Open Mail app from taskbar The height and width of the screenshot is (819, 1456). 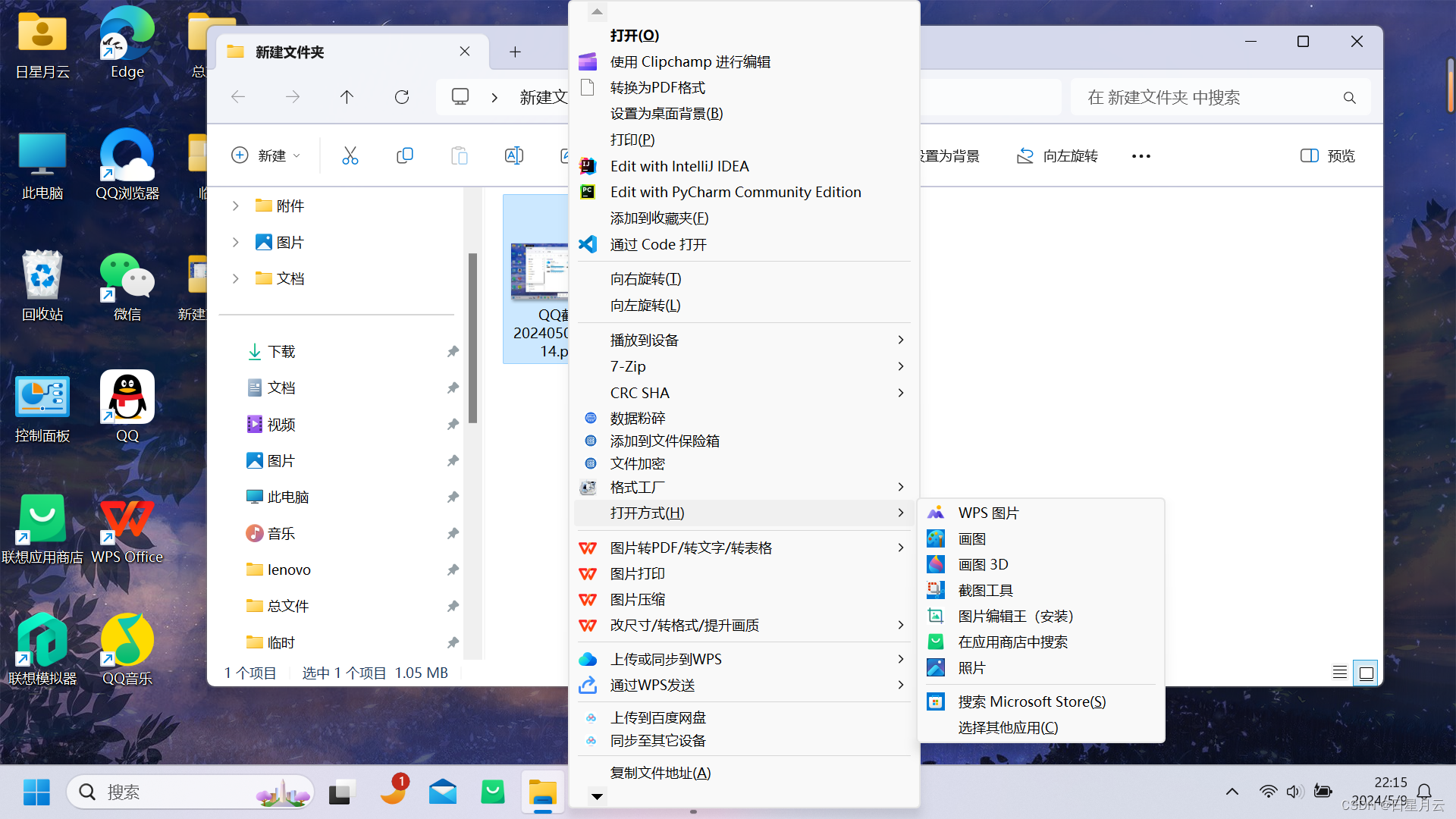(x=443, y=792)
